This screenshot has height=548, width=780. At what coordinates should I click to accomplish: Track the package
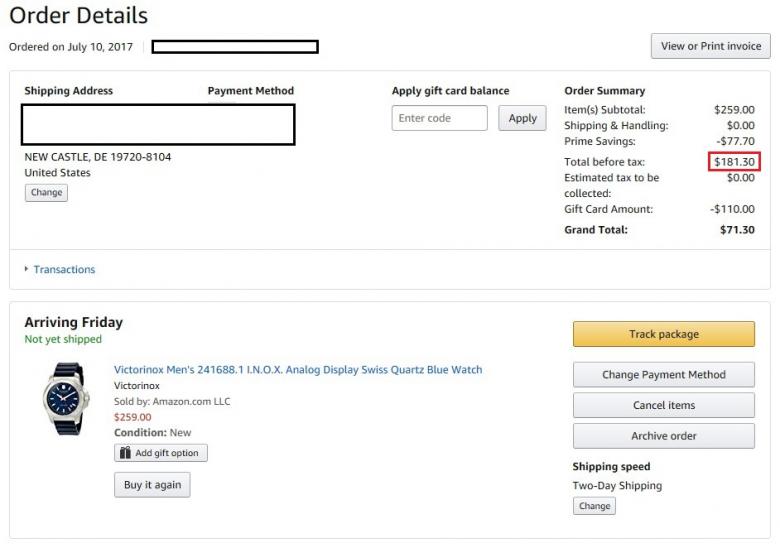(663, 334)
